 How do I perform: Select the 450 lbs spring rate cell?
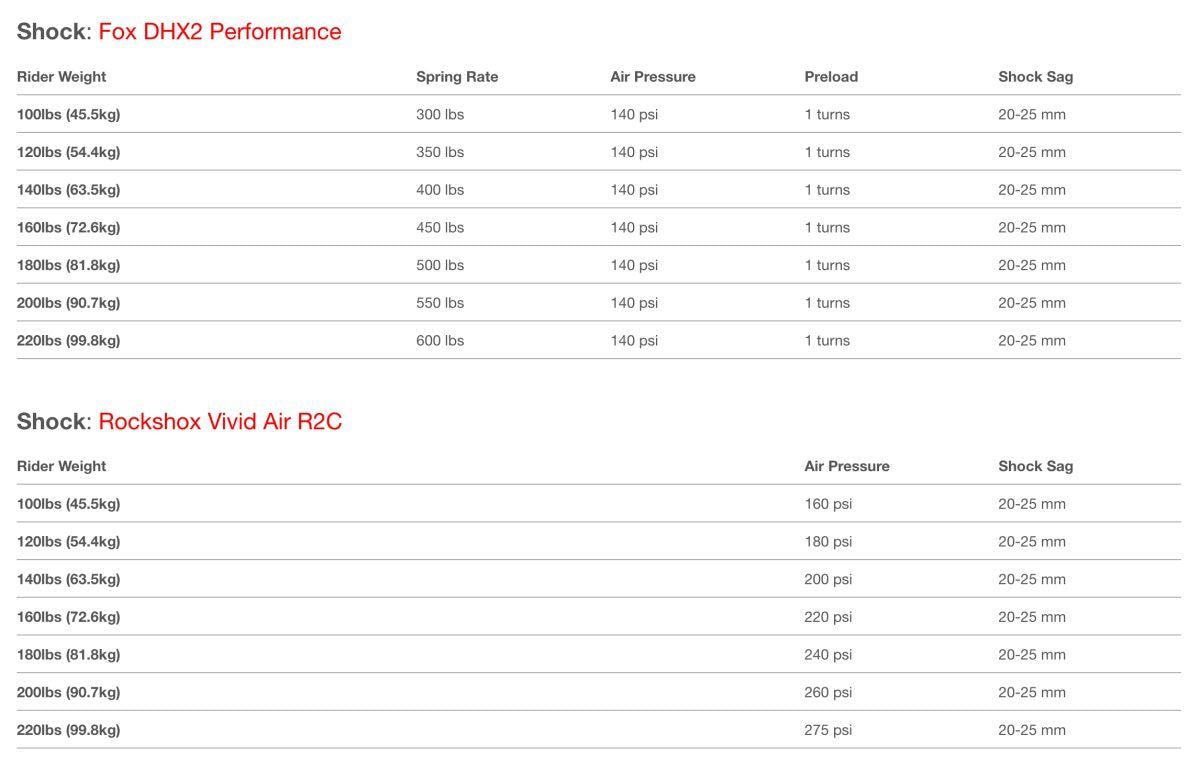click(x=440, y=228)
